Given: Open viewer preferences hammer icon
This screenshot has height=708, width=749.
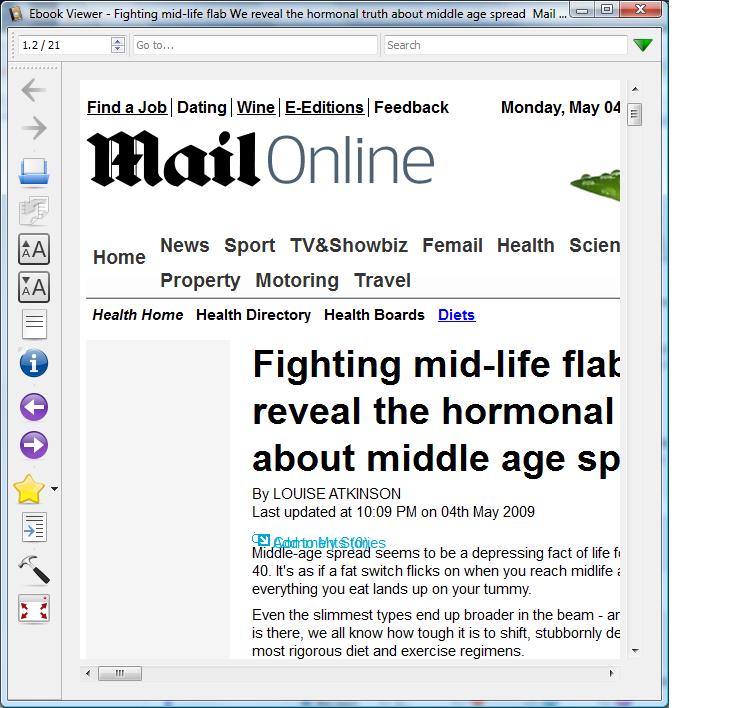Looking at the screenshot, I should pyautogui.click(x=33, y=569).
